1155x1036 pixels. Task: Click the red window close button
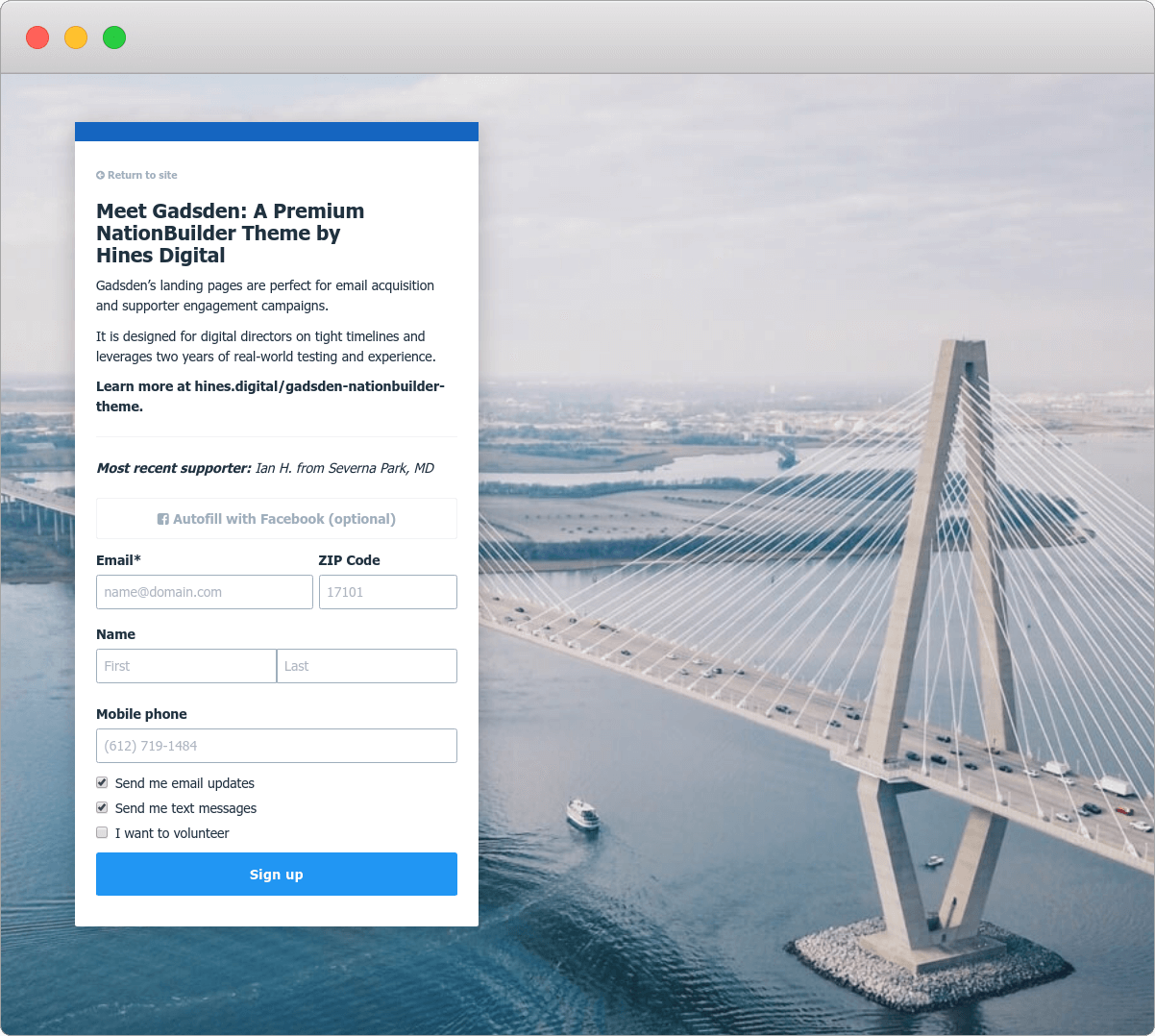point(37,37)
